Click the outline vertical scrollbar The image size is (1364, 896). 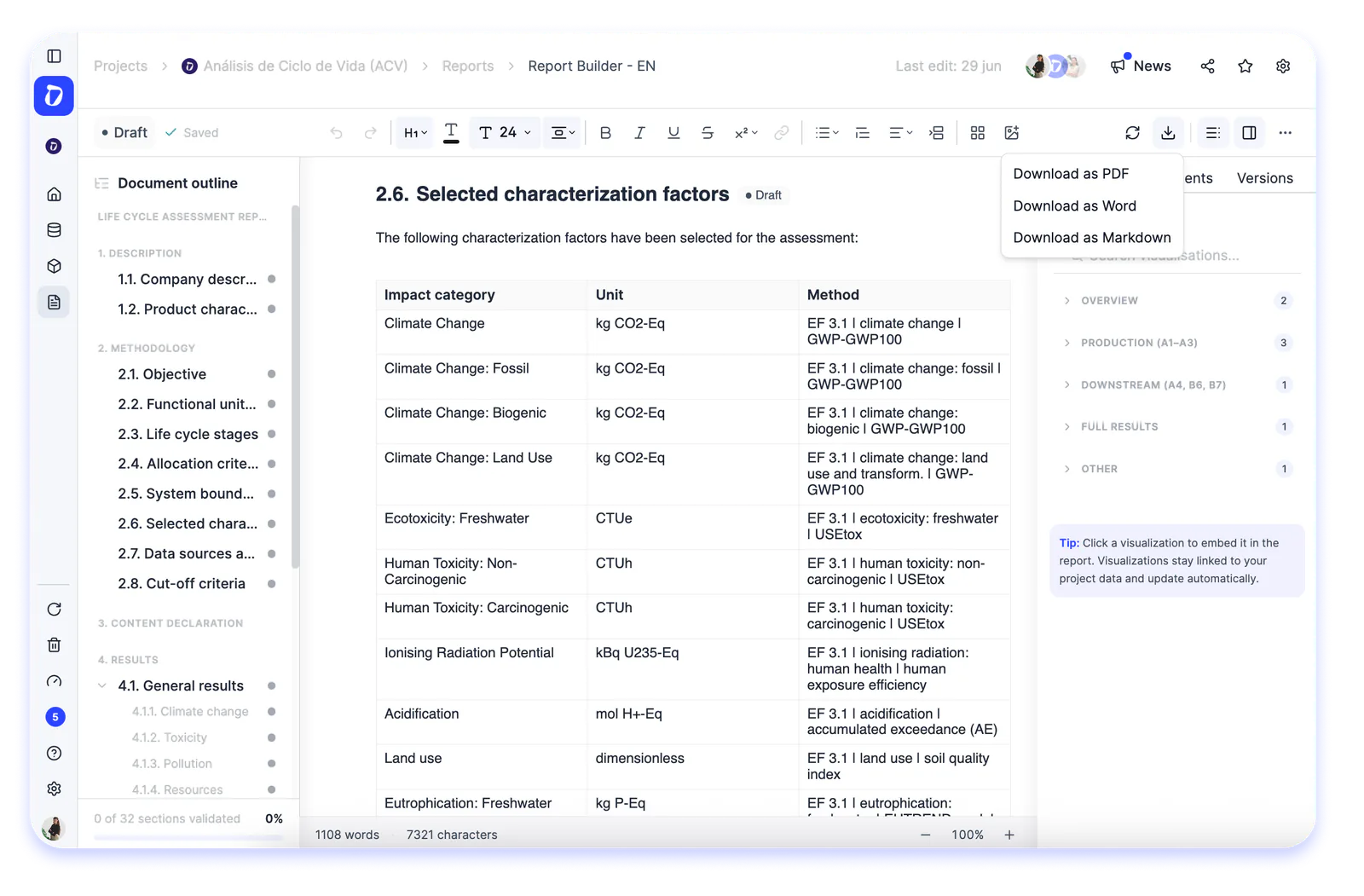[x=295, y=387]
